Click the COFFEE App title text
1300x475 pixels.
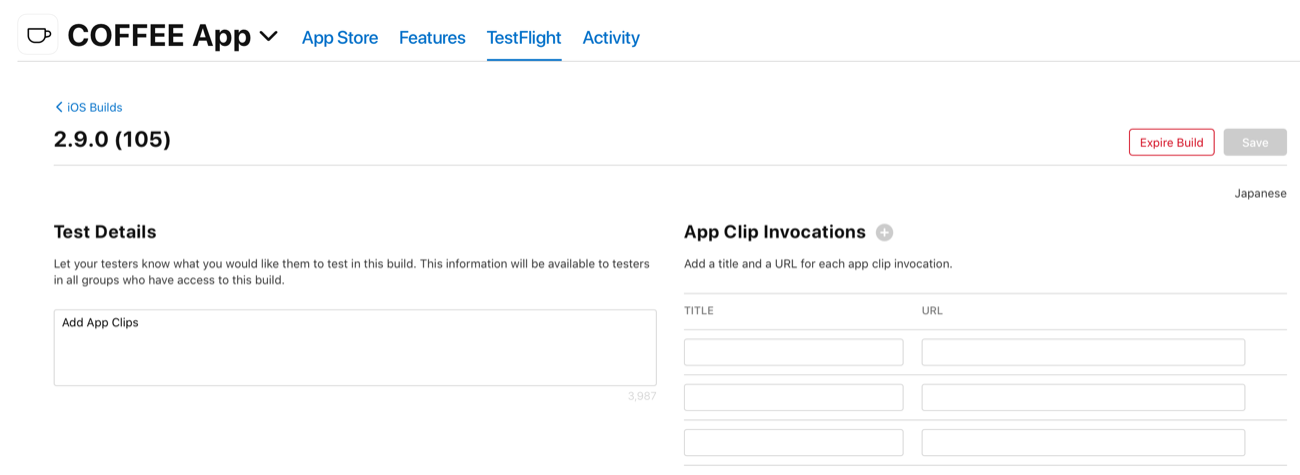click(159, 36)
